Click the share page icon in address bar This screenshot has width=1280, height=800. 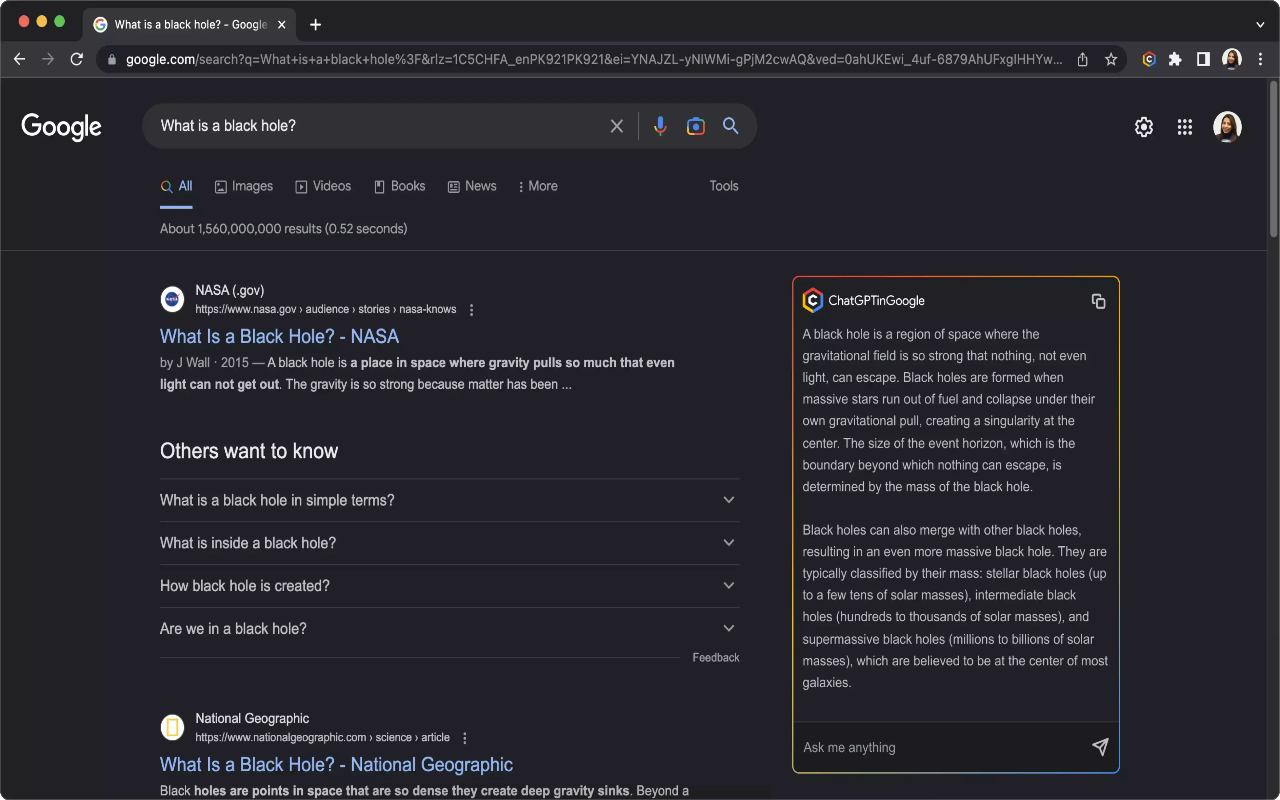tap(1083, 59)
